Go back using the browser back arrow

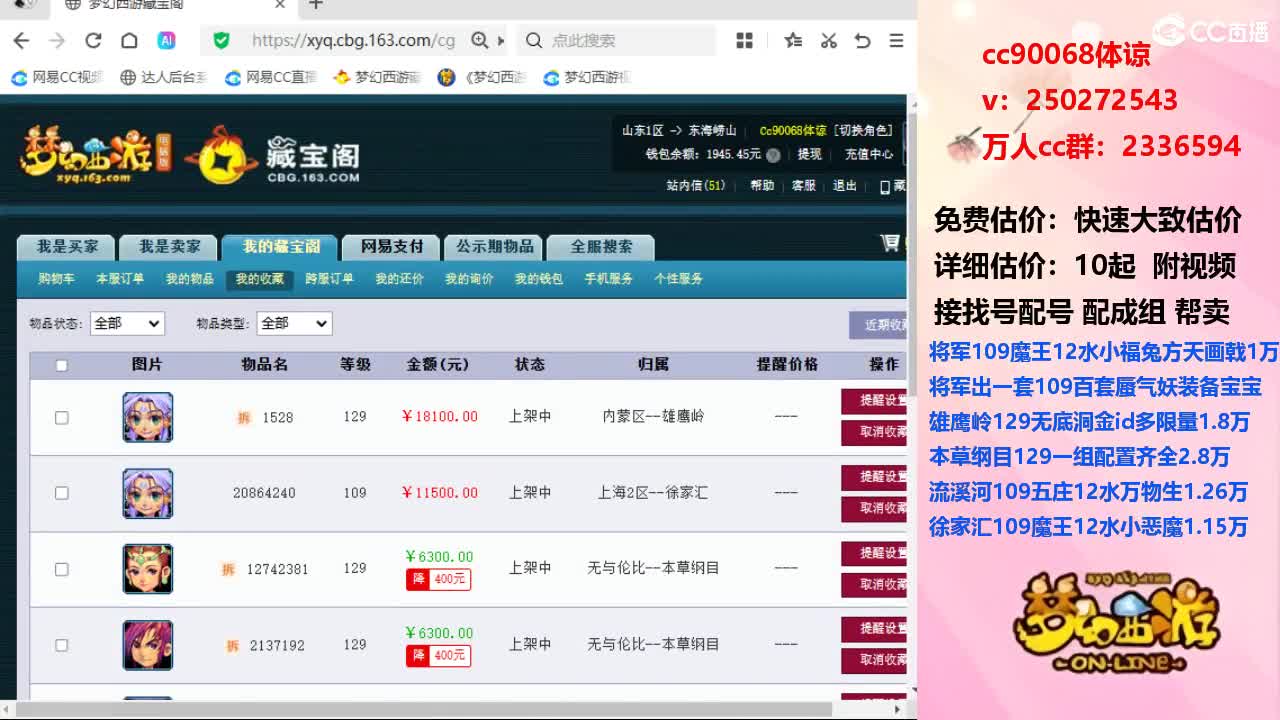tap(21, 40)
